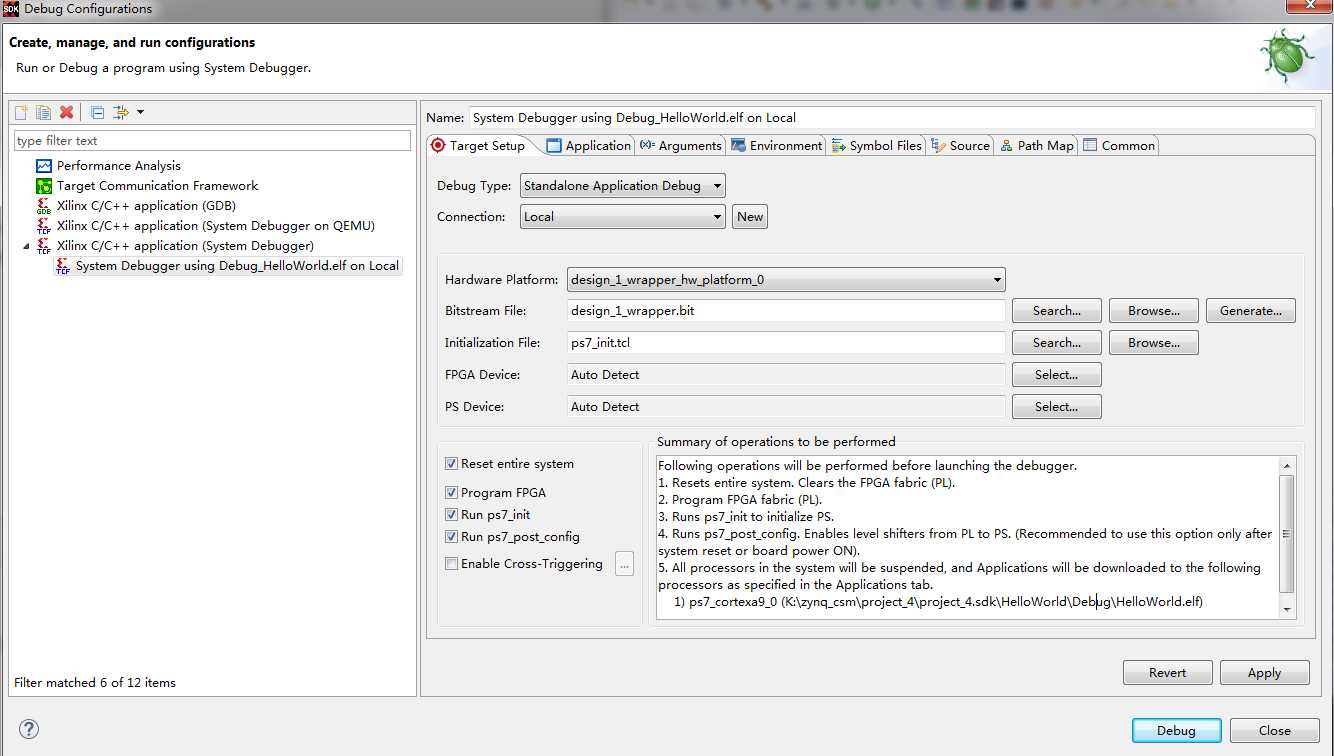Click the Common tab icon
The width and height of the screenshot is (1334, 756).
coord(1090,146)
